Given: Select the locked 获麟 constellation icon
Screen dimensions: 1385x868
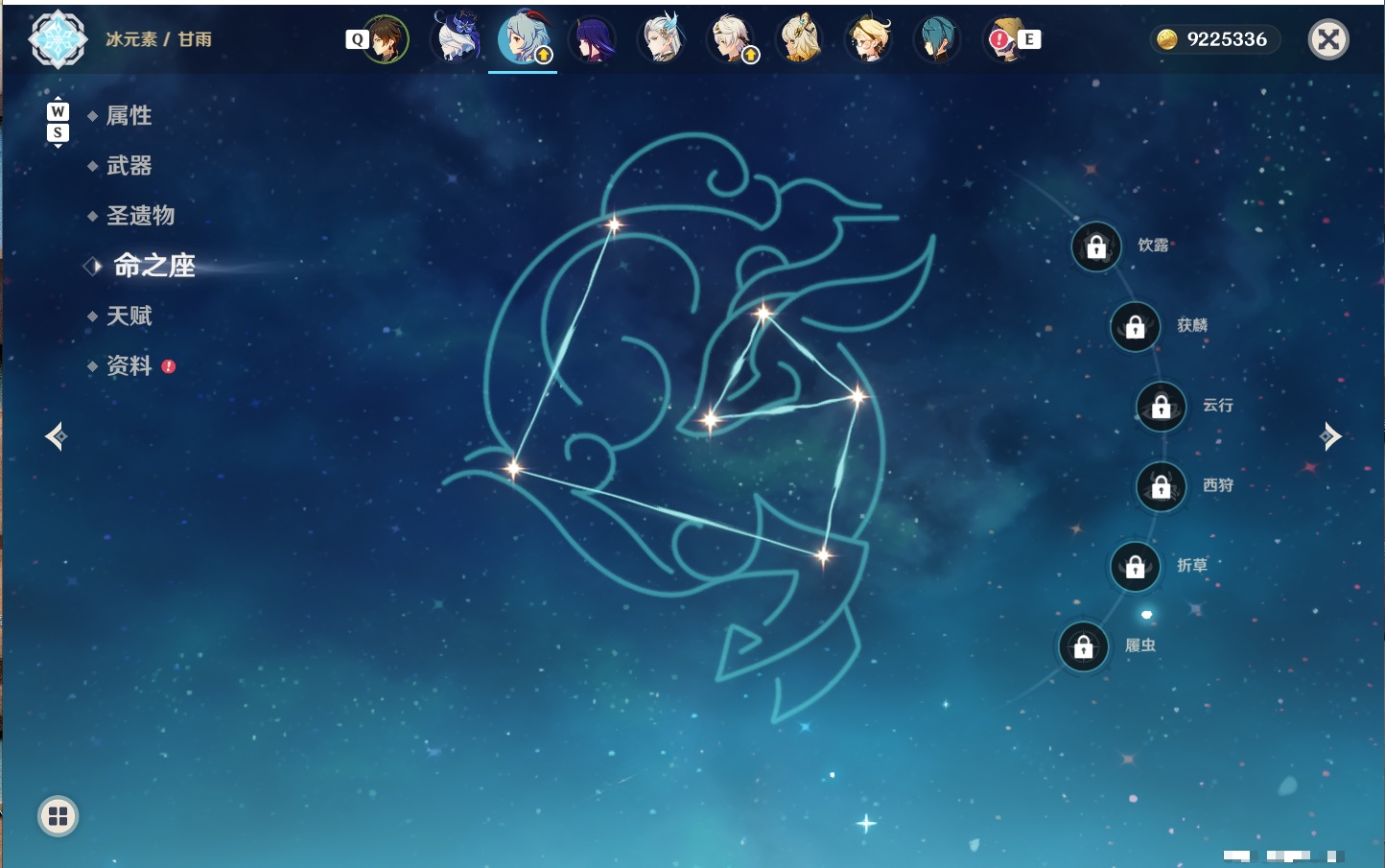Looking at the screenshot, I should pyautogui.click(x=1136, y=327).
